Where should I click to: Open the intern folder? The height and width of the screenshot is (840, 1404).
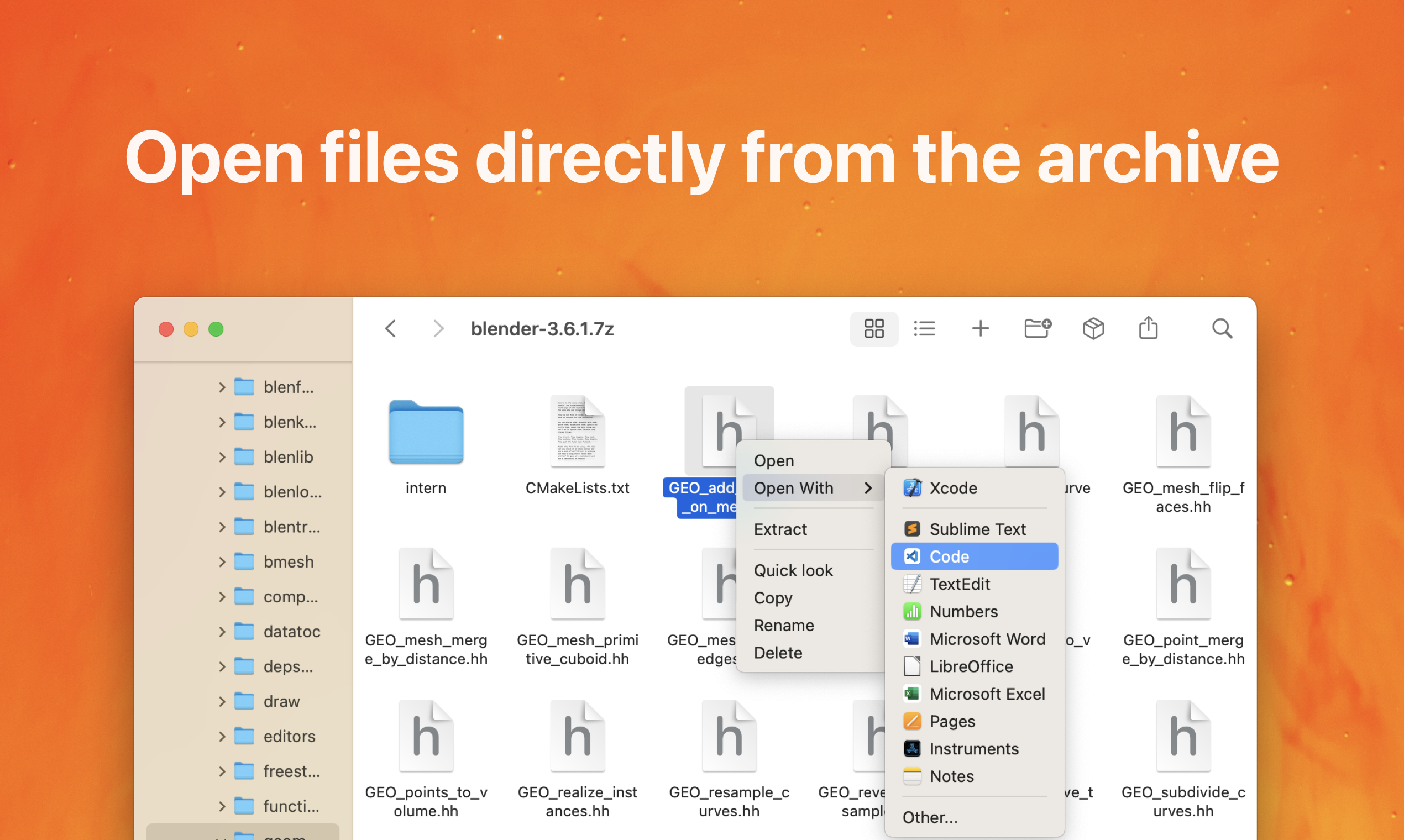click(426, 432)
